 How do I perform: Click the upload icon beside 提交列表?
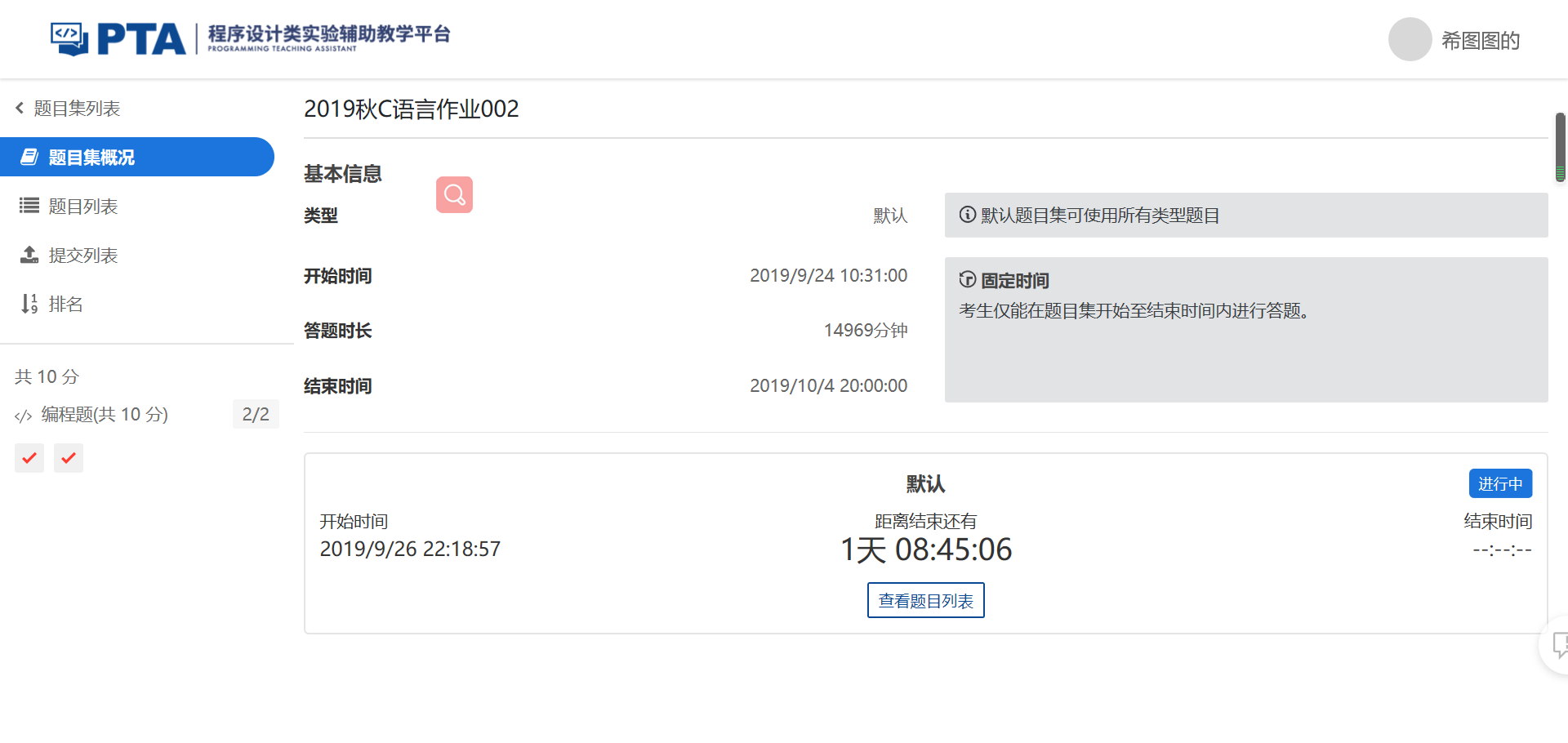29,255
